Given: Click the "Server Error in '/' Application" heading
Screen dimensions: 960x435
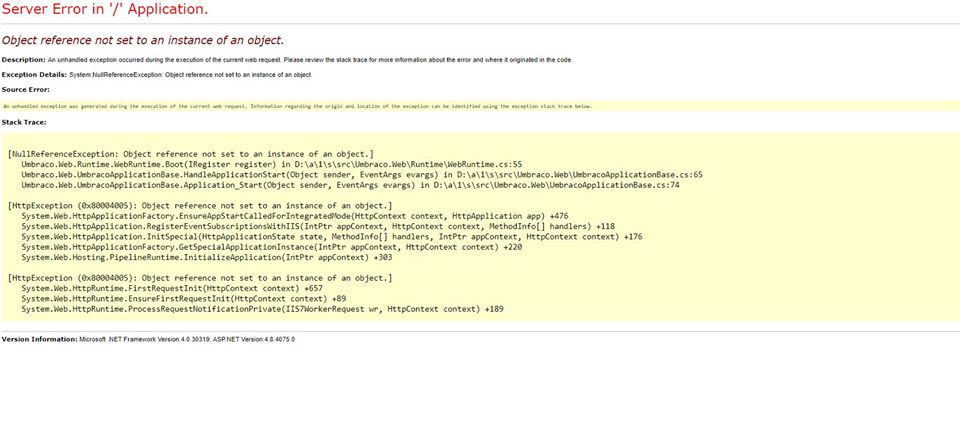Looking at the screenshot, I should tap(105, 10).
